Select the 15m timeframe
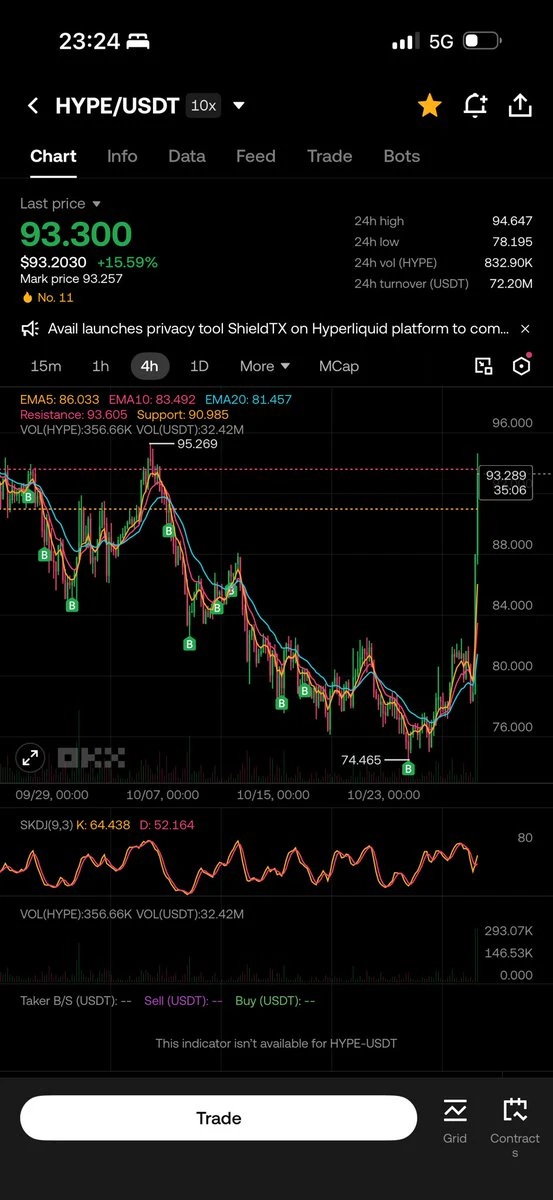Viewport: 553px width, 1200px height. point(46,366)
